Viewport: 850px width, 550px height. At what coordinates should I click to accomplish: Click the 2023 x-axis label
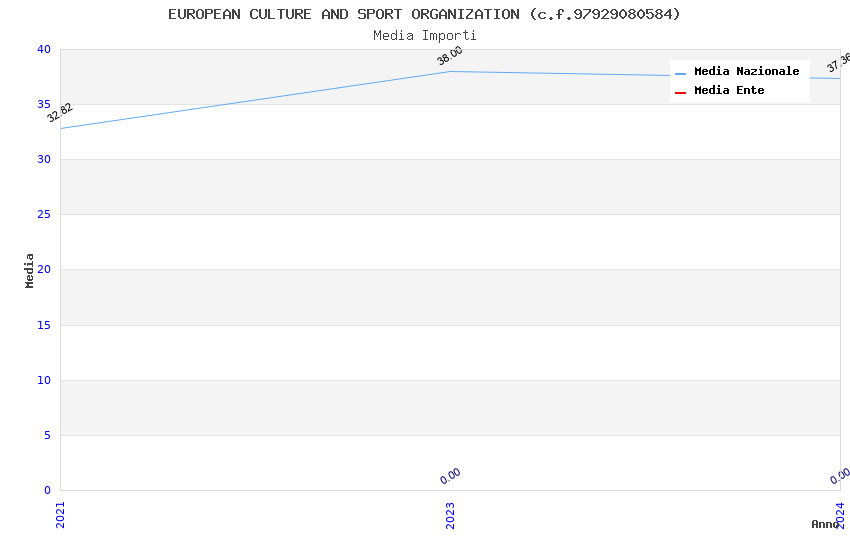(450, 515)
